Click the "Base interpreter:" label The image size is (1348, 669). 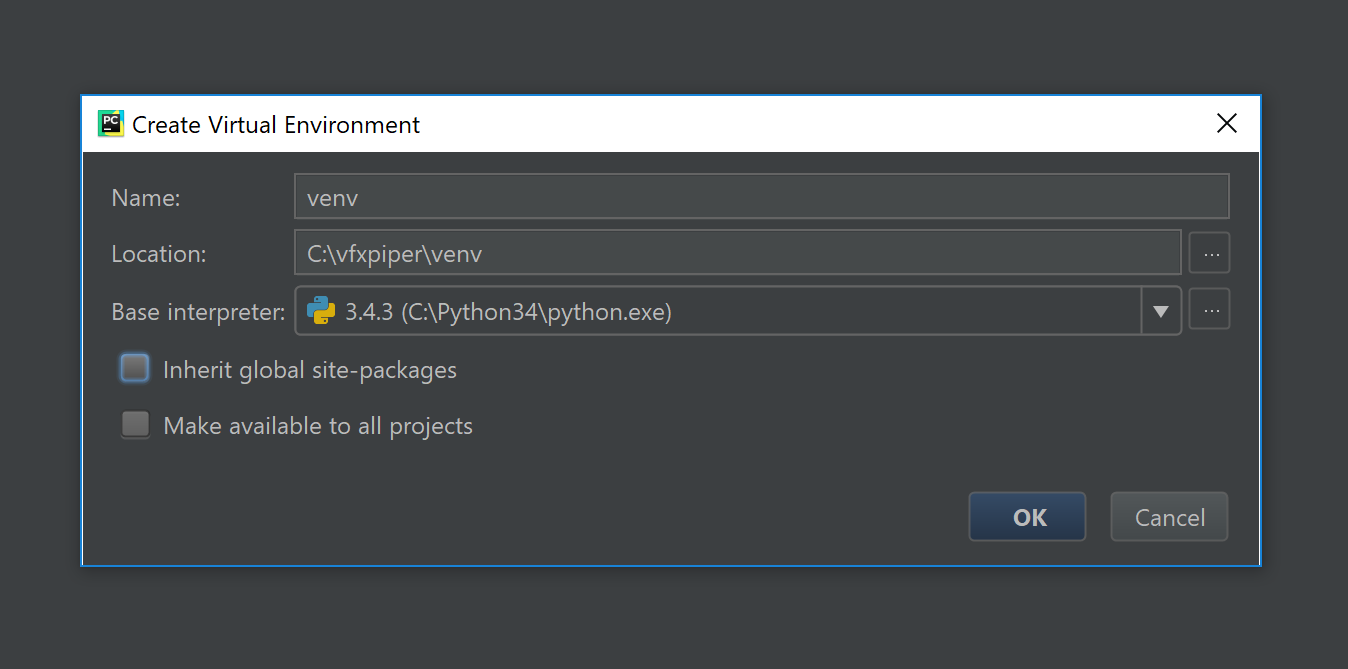coord(198,312)
